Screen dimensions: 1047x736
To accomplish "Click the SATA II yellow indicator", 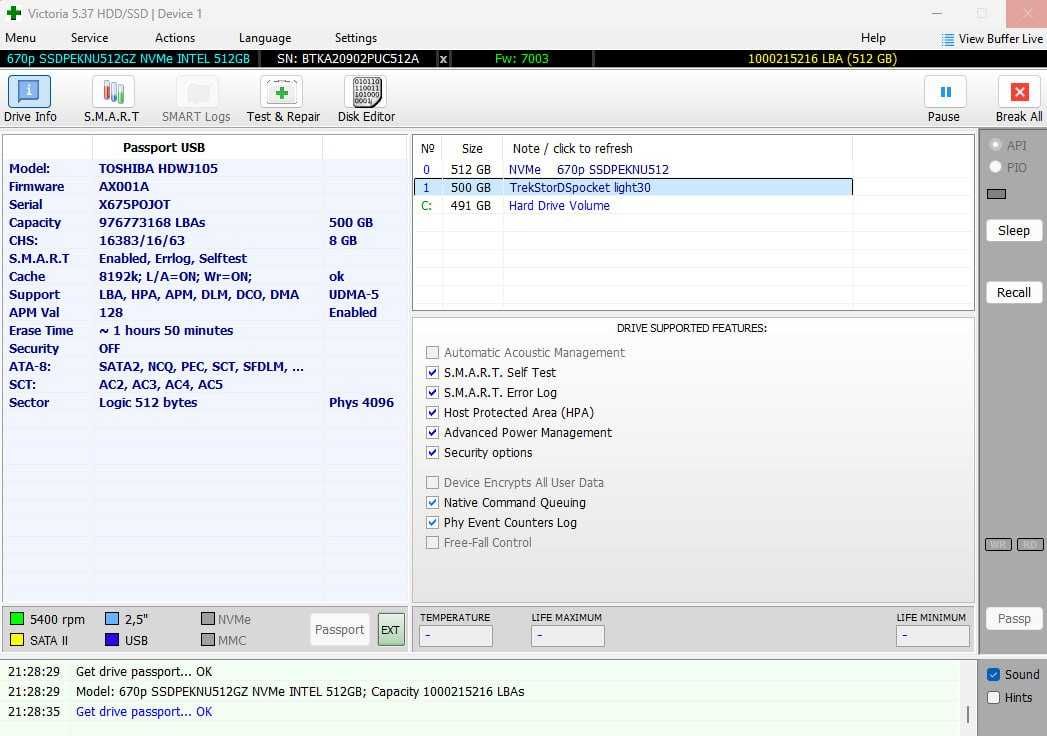I will click(x=17, y=640).
